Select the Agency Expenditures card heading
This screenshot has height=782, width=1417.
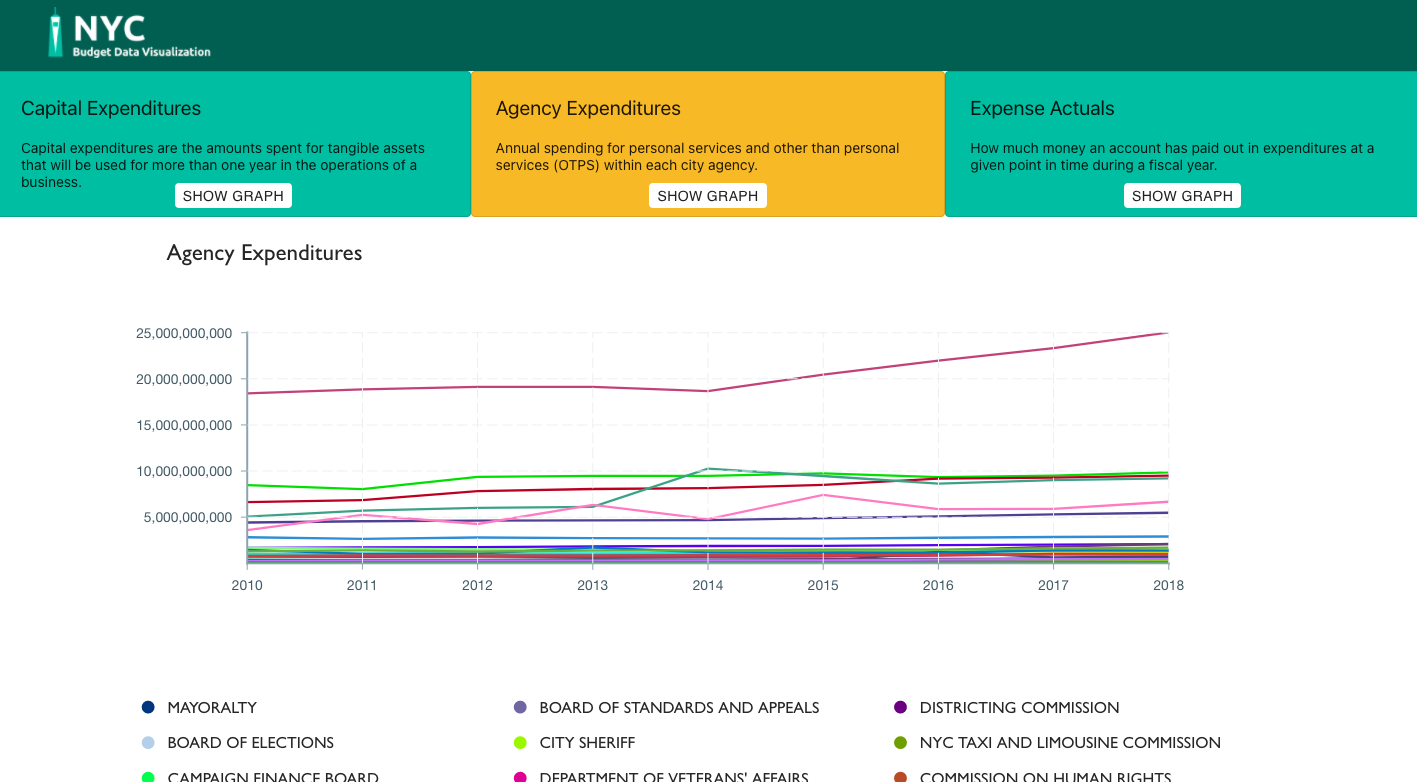(588, 109)
